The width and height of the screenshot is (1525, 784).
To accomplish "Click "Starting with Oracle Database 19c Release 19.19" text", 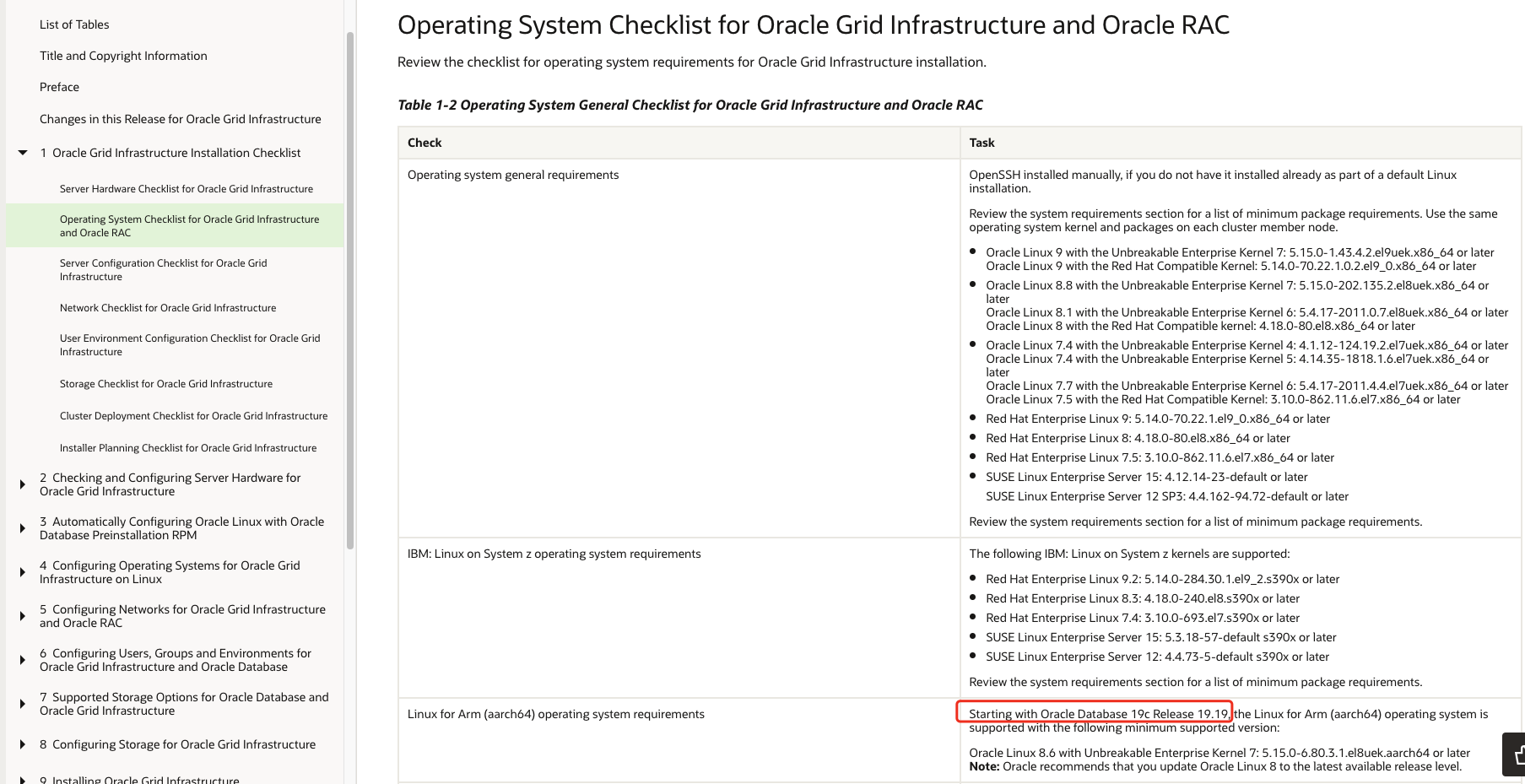I will (x=1099, y=714).
